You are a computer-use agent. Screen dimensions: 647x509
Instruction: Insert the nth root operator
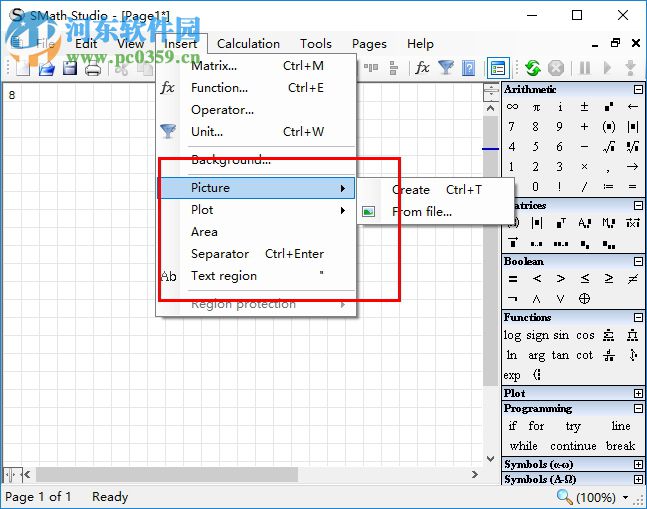(x=633, y=146)
